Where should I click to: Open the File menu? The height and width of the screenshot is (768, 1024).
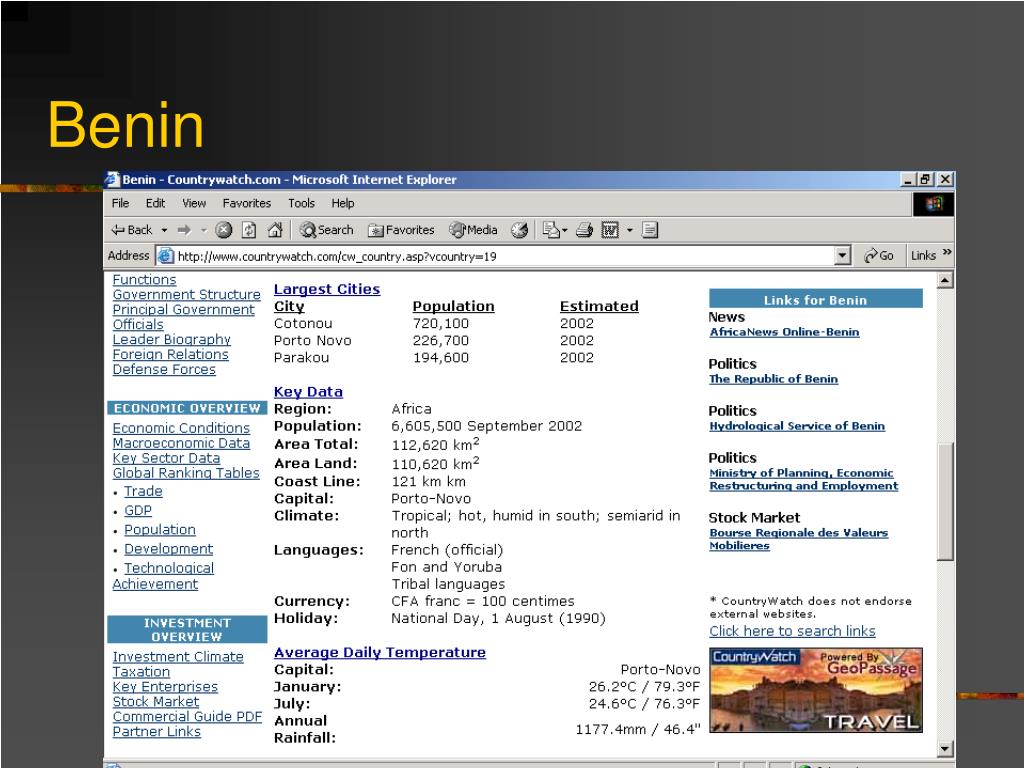(x=120, y=204)
